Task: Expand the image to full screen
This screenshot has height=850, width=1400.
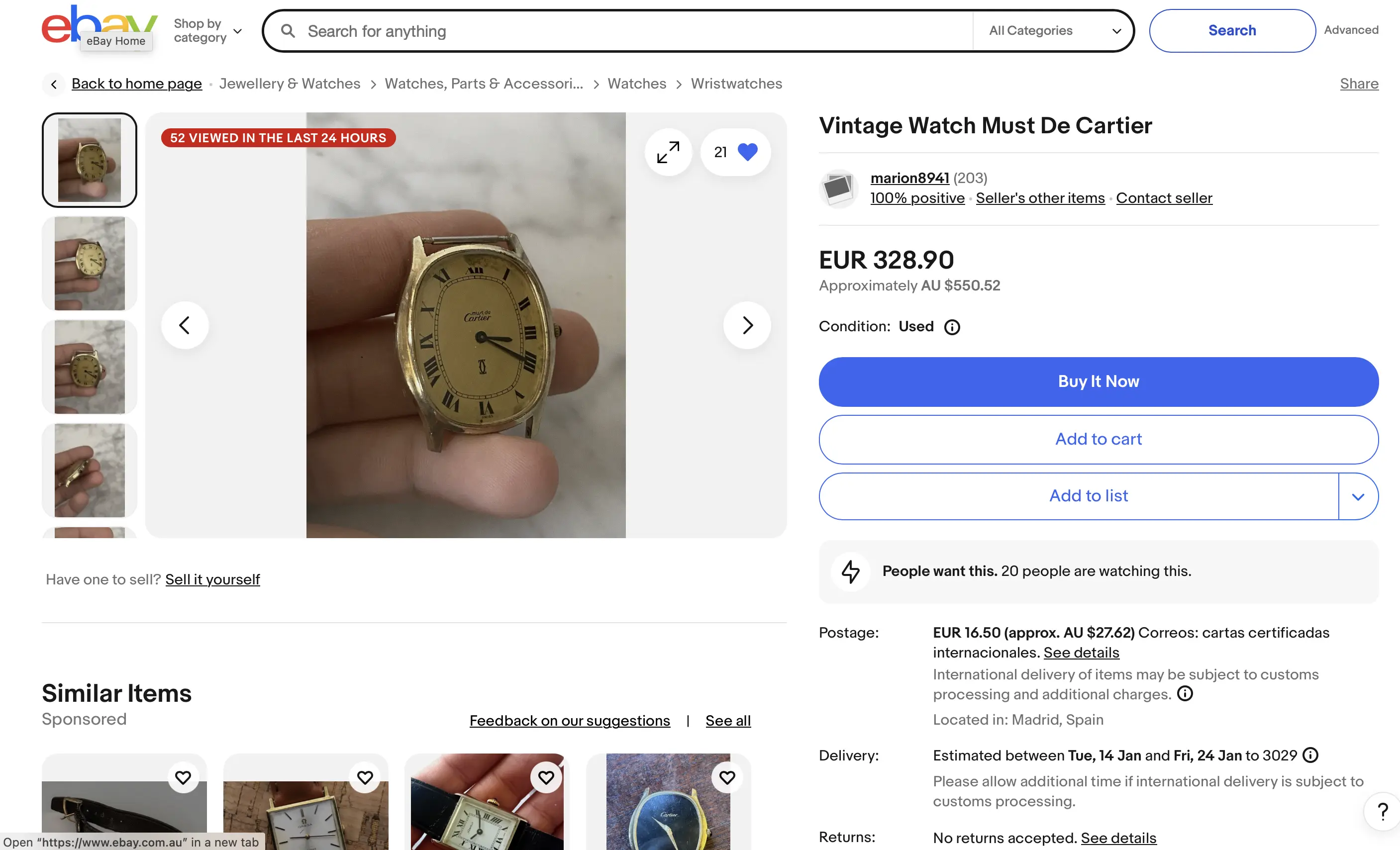Action: click(668, 152)
